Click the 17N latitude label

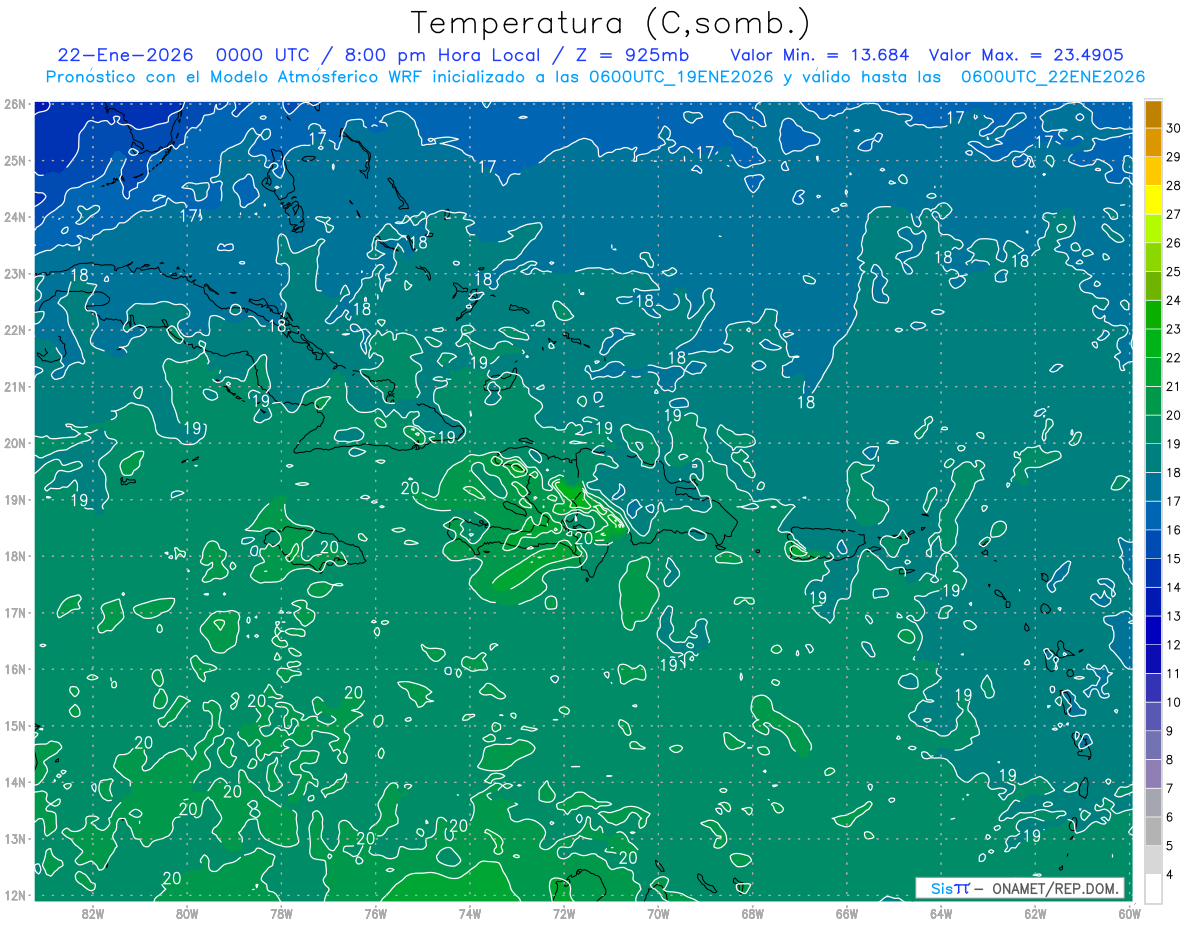coord(15,612)
